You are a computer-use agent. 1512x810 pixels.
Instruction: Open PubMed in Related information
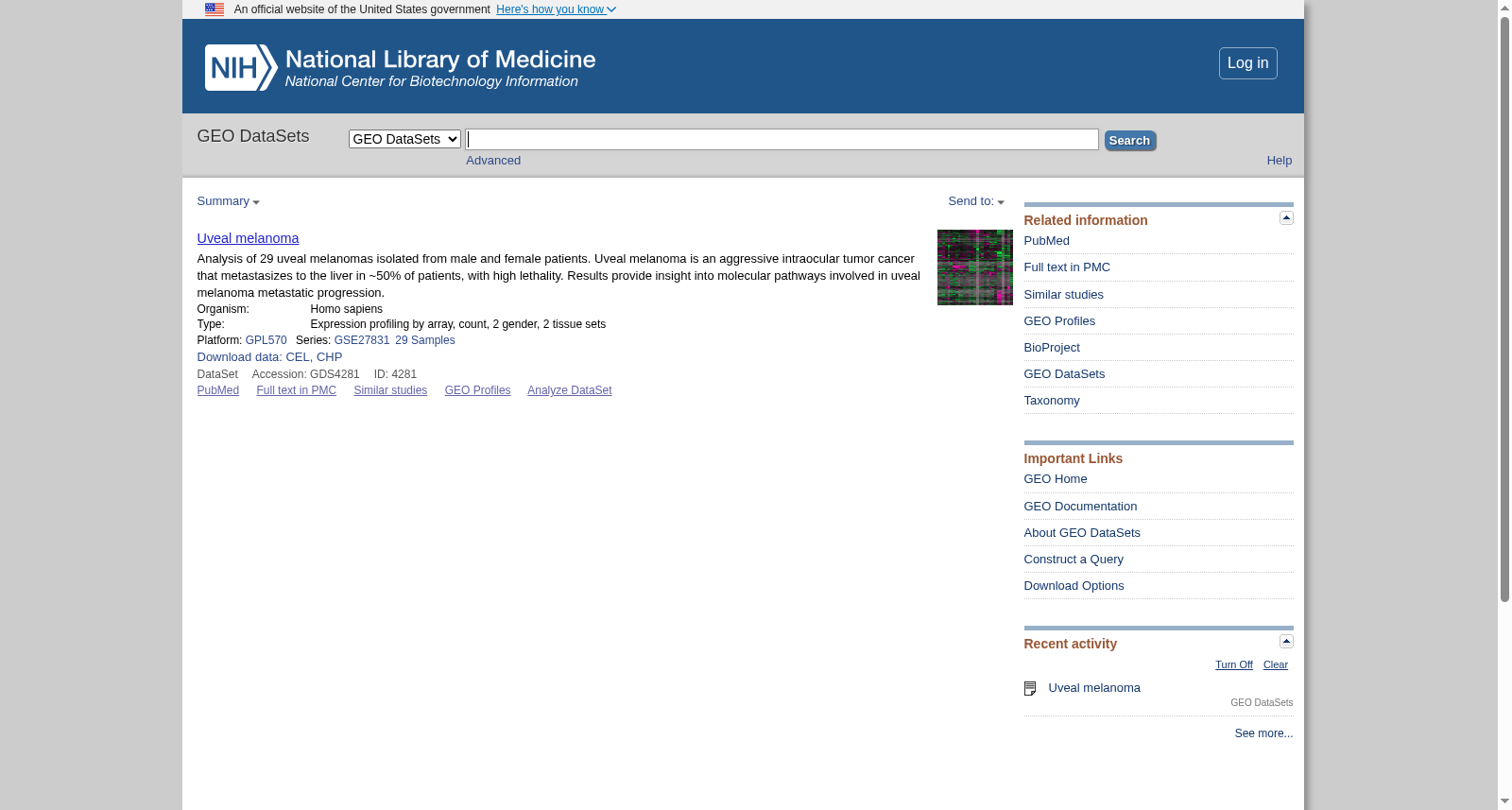(1046, 241)
